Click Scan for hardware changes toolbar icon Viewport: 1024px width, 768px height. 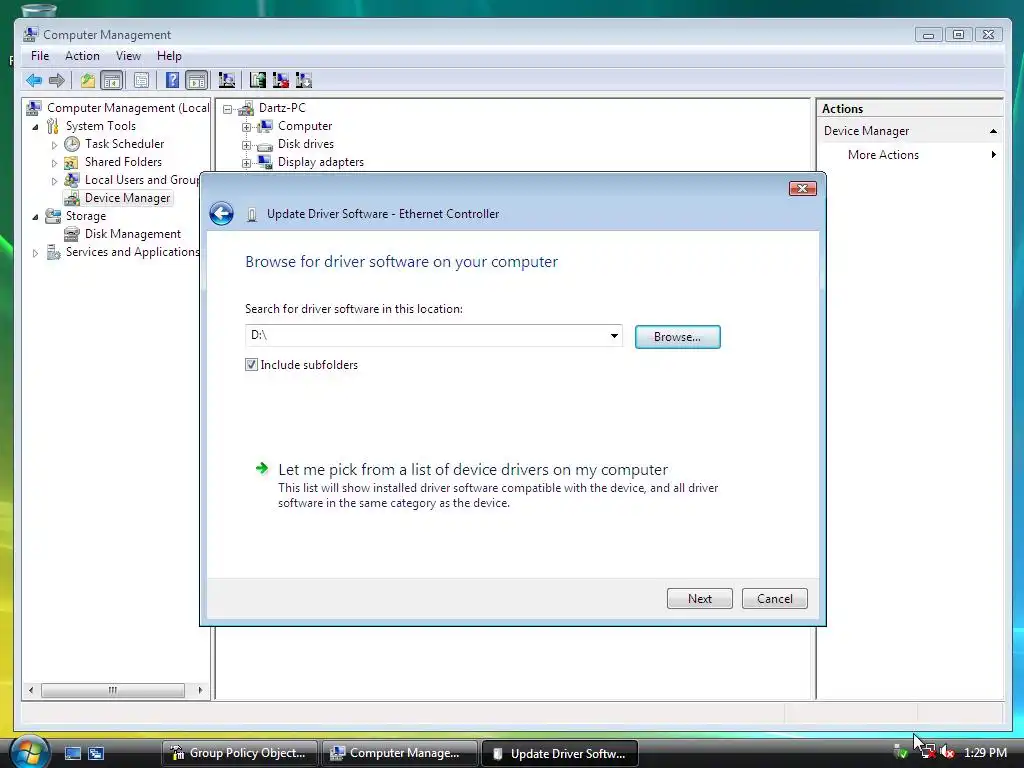coord(227,80)
